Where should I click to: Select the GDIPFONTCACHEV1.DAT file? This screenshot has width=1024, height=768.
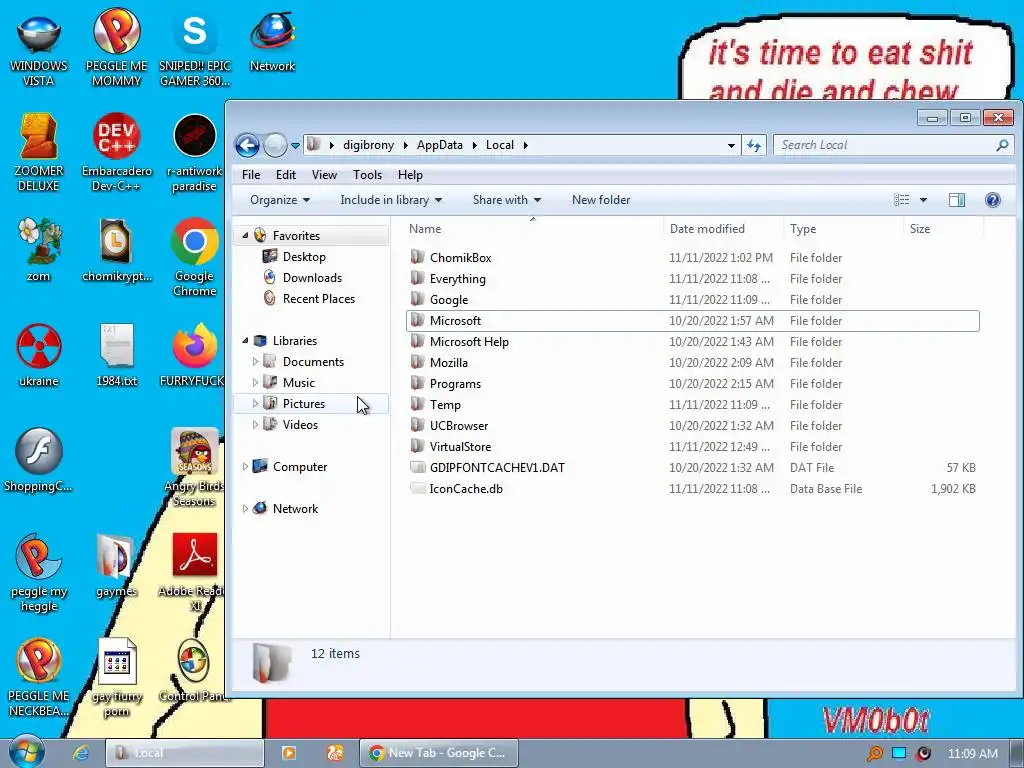692,468
